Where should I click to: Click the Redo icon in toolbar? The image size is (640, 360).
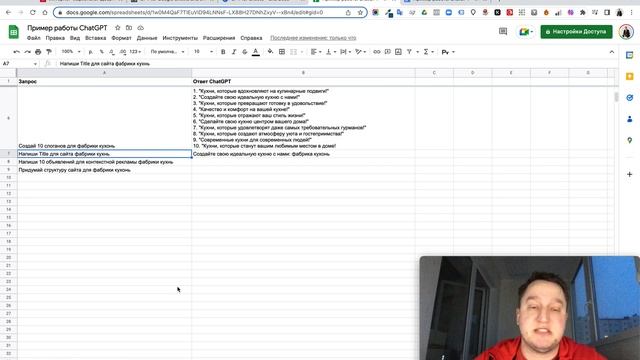[27, 52]
